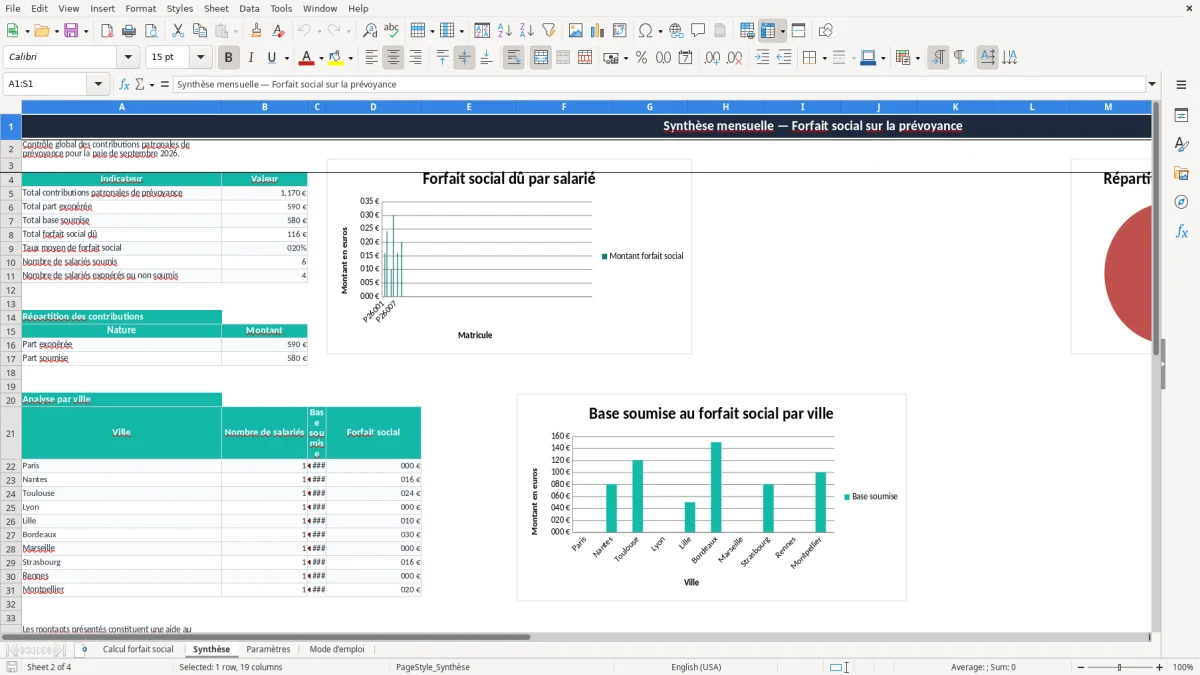Click PageStyle_Synthèse in the status bar
This screenshot has height=675, width=1200.
[x=433, y=667]
